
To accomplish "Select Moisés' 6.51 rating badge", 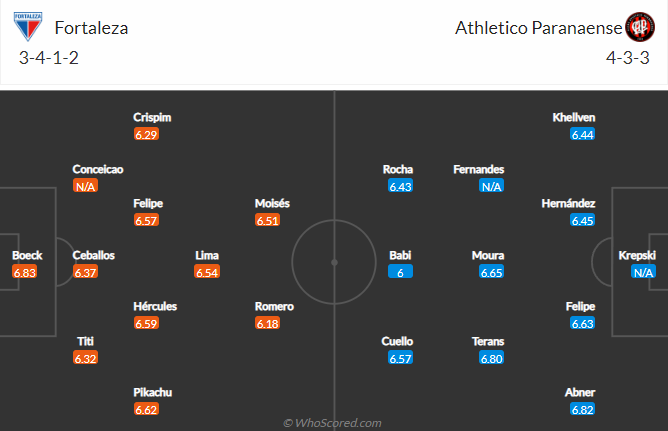I will [x=268, y=221].
